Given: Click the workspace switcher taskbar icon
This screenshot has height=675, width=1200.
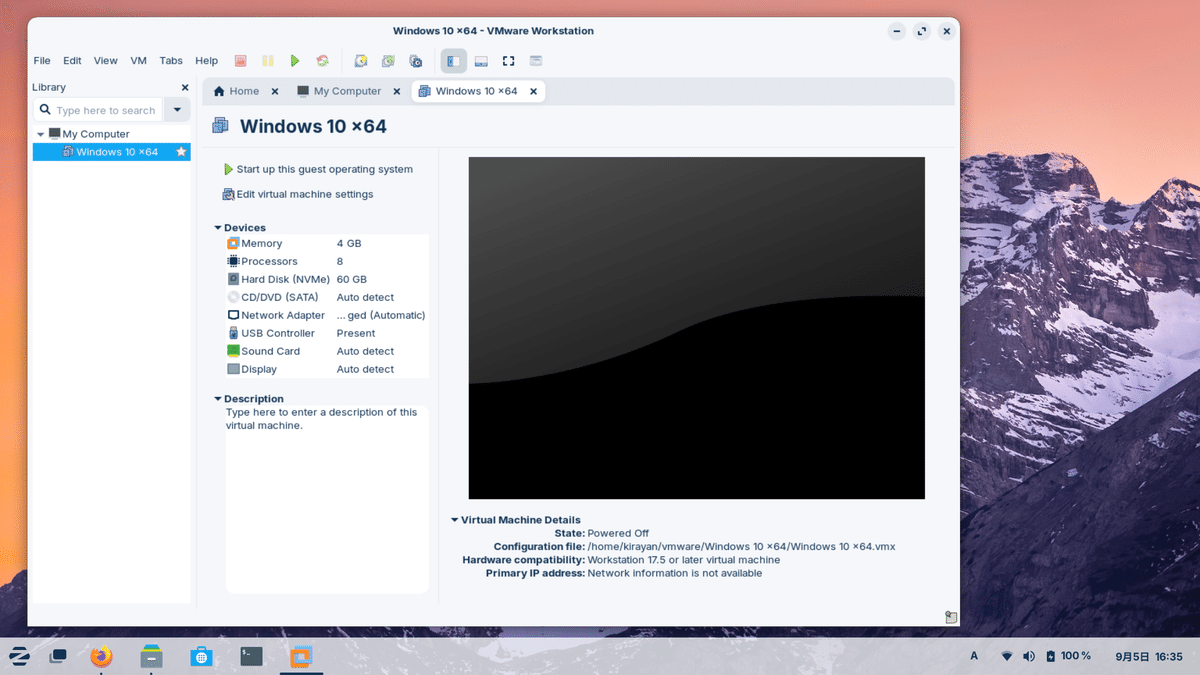Looking at the screenshot, I should pyautogui.click(x=59, y=656).
